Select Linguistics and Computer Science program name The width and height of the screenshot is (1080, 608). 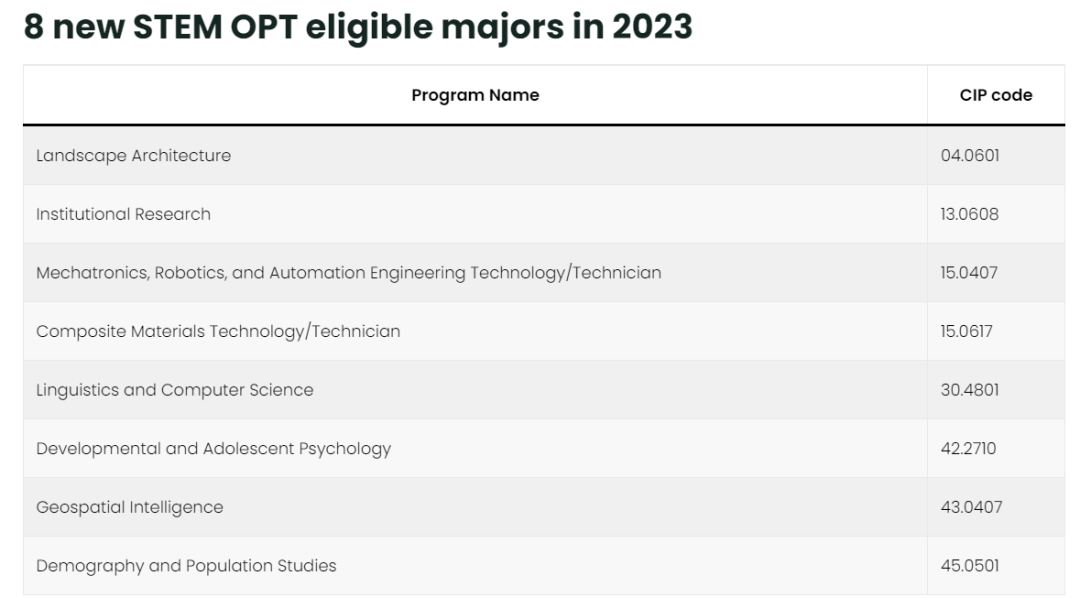[175, 390]
